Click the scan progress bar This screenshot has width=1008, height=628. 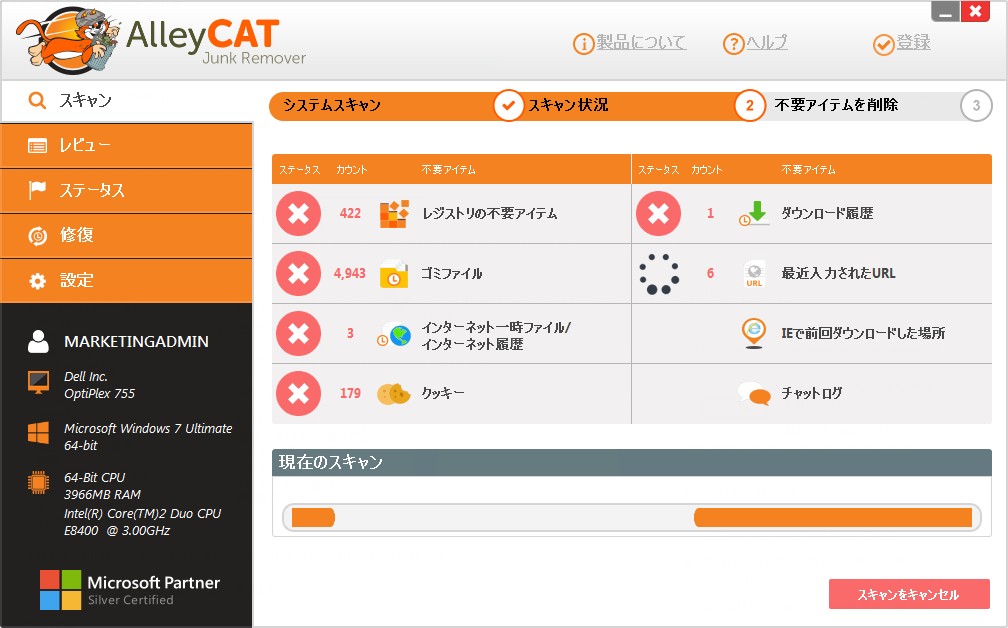(632, 517)
